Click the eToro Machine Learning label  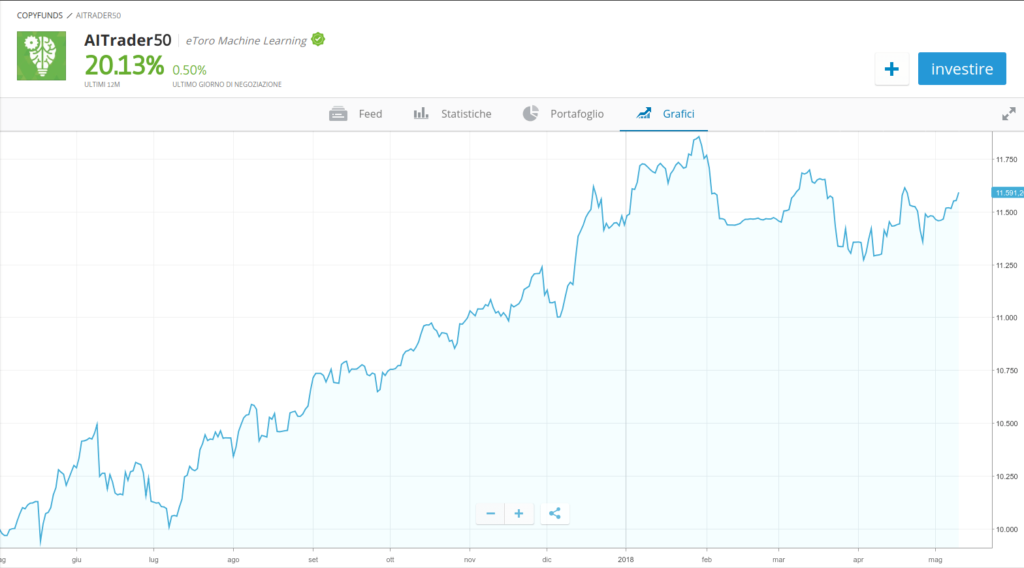click(x=246, y=40)
